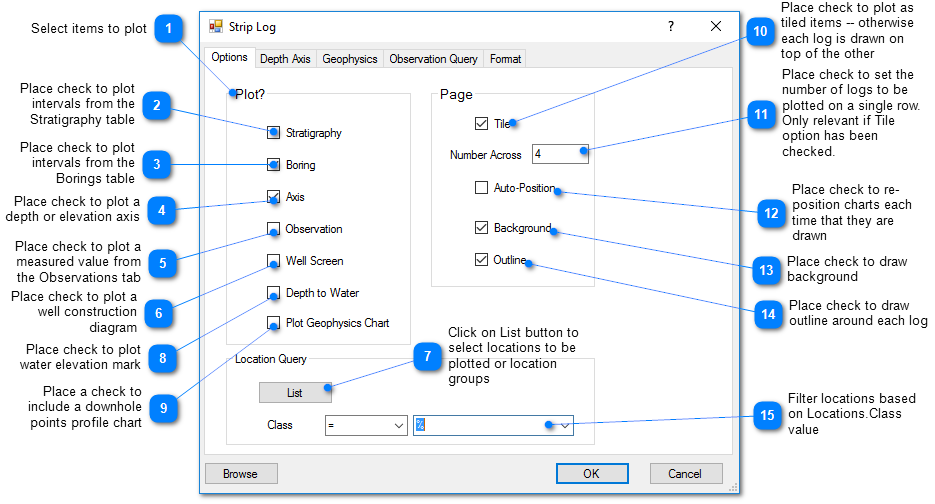Enable the Auto-Position checkbox
This screenshot has height=504, width=935.
[x=482, y=188]
